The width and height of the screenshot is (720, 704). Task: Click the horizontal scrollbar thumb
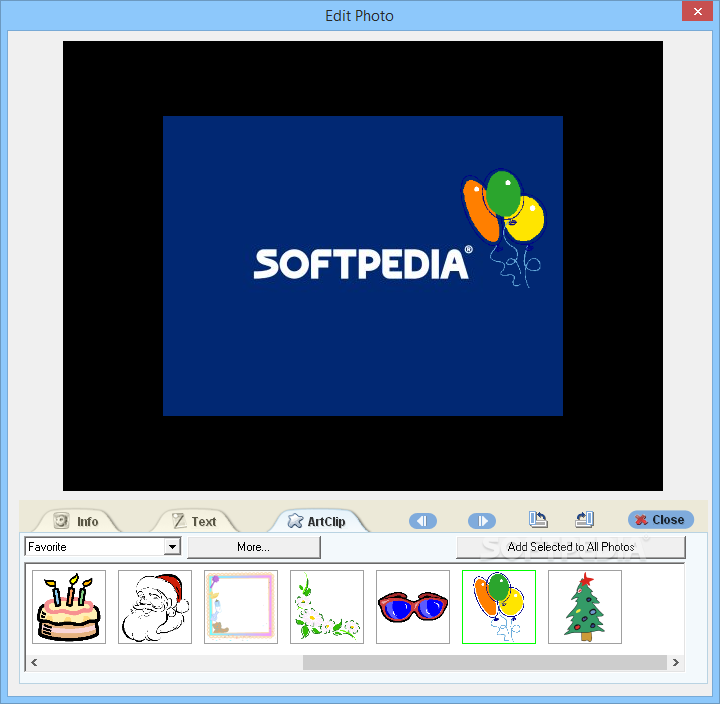484,662
